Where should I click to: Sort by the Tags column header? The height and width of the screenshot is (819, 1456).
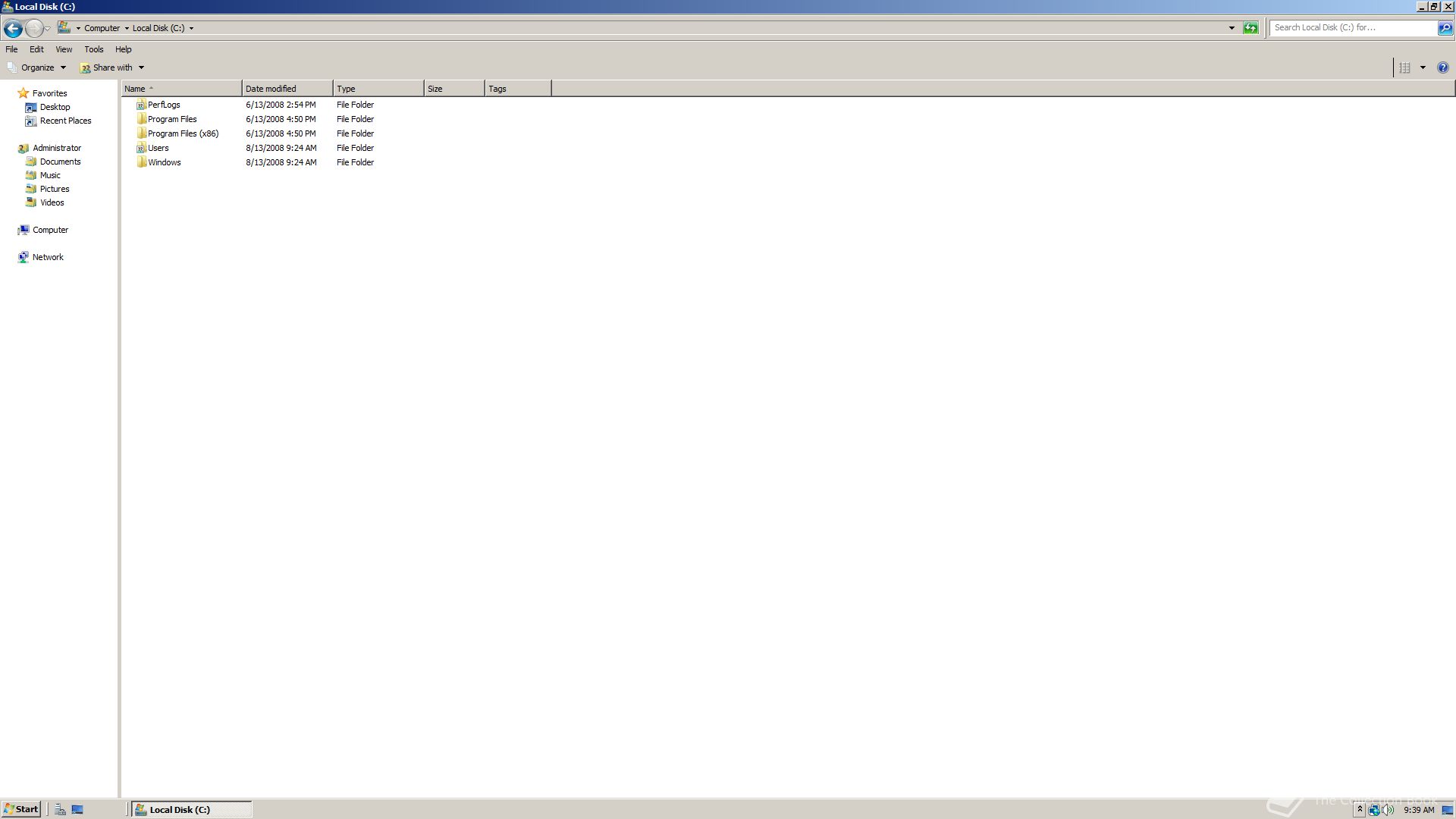(x=518, y=89)
